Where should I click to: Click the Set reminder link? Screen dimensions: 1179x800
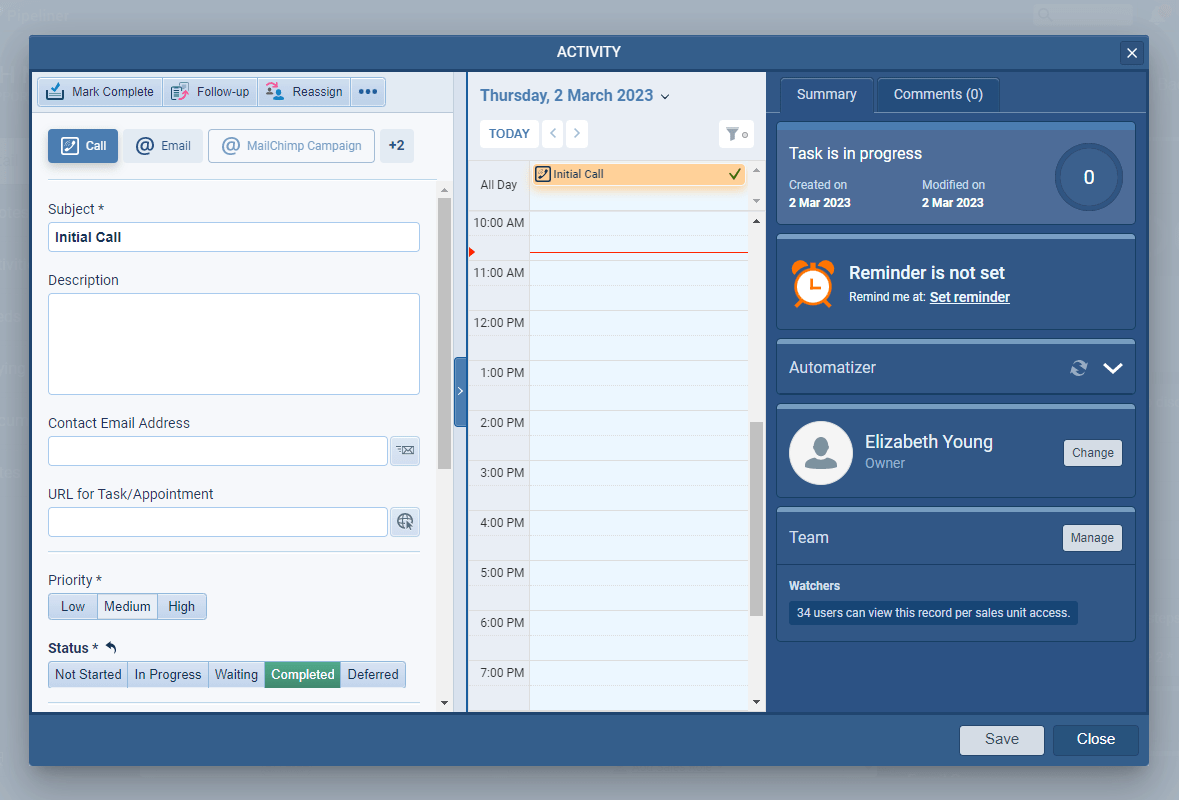tap(969, 297)
